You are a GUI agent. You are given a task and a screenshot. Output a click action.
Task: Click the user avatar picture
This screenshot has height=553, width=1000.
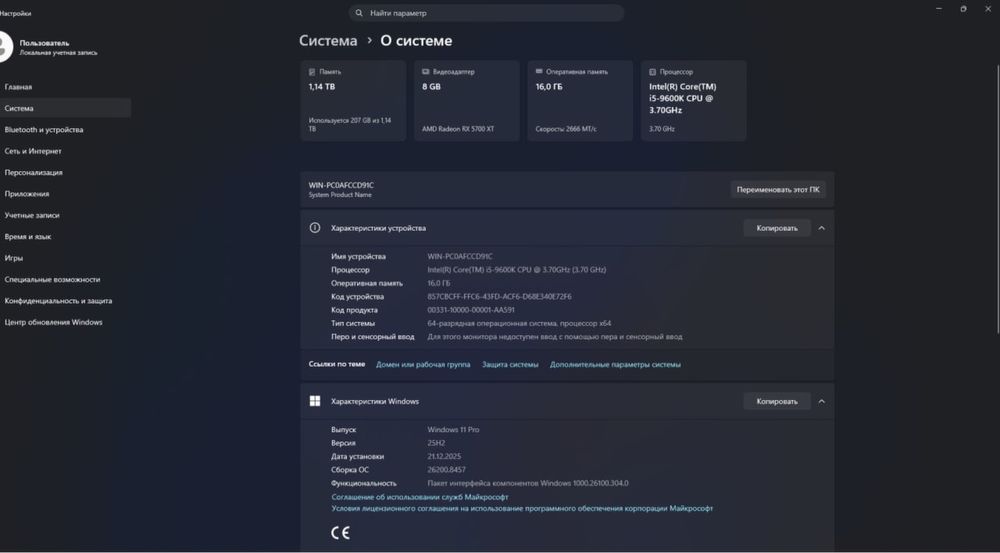[x=4, y=47]
